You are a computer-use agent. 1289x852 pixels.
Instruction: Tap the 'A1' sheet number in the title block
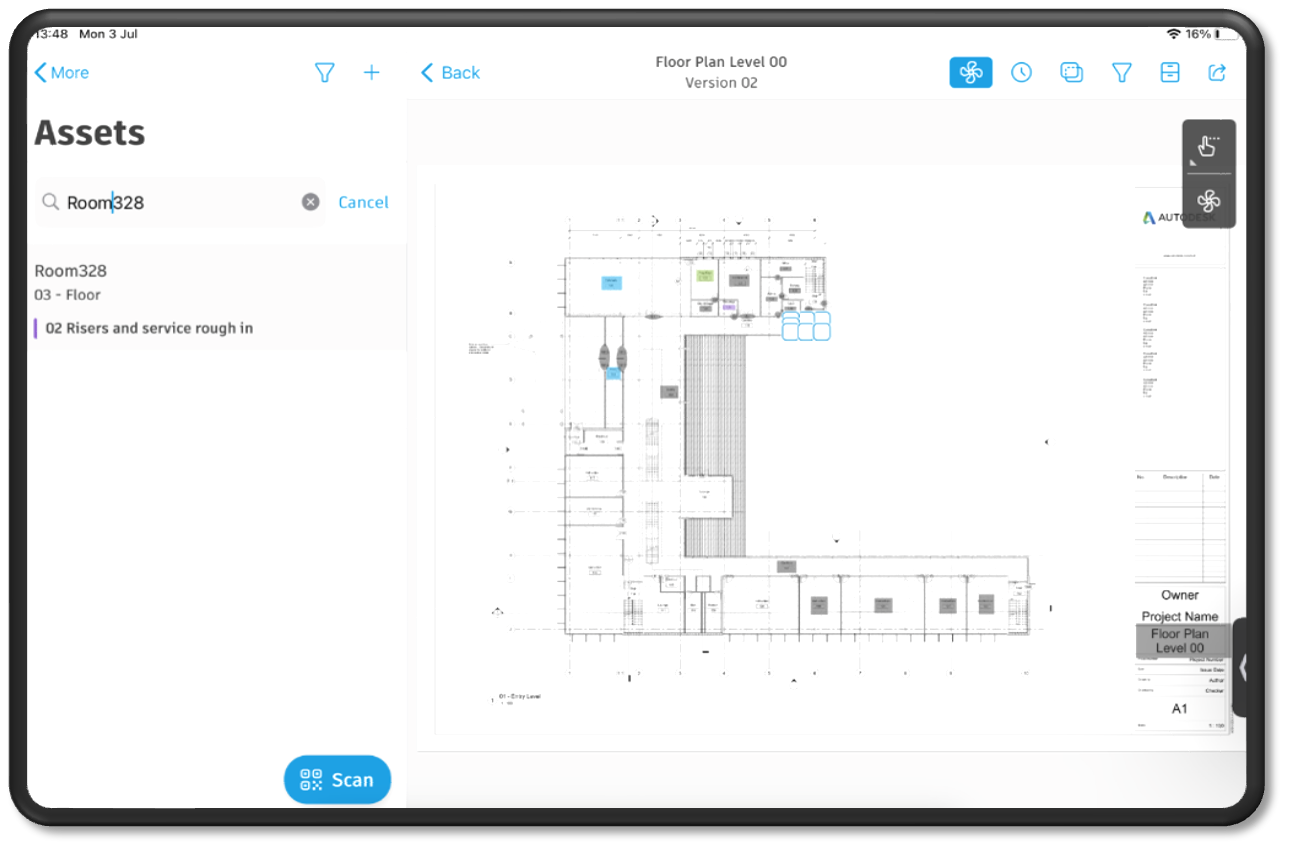(x=1180, y=709)
